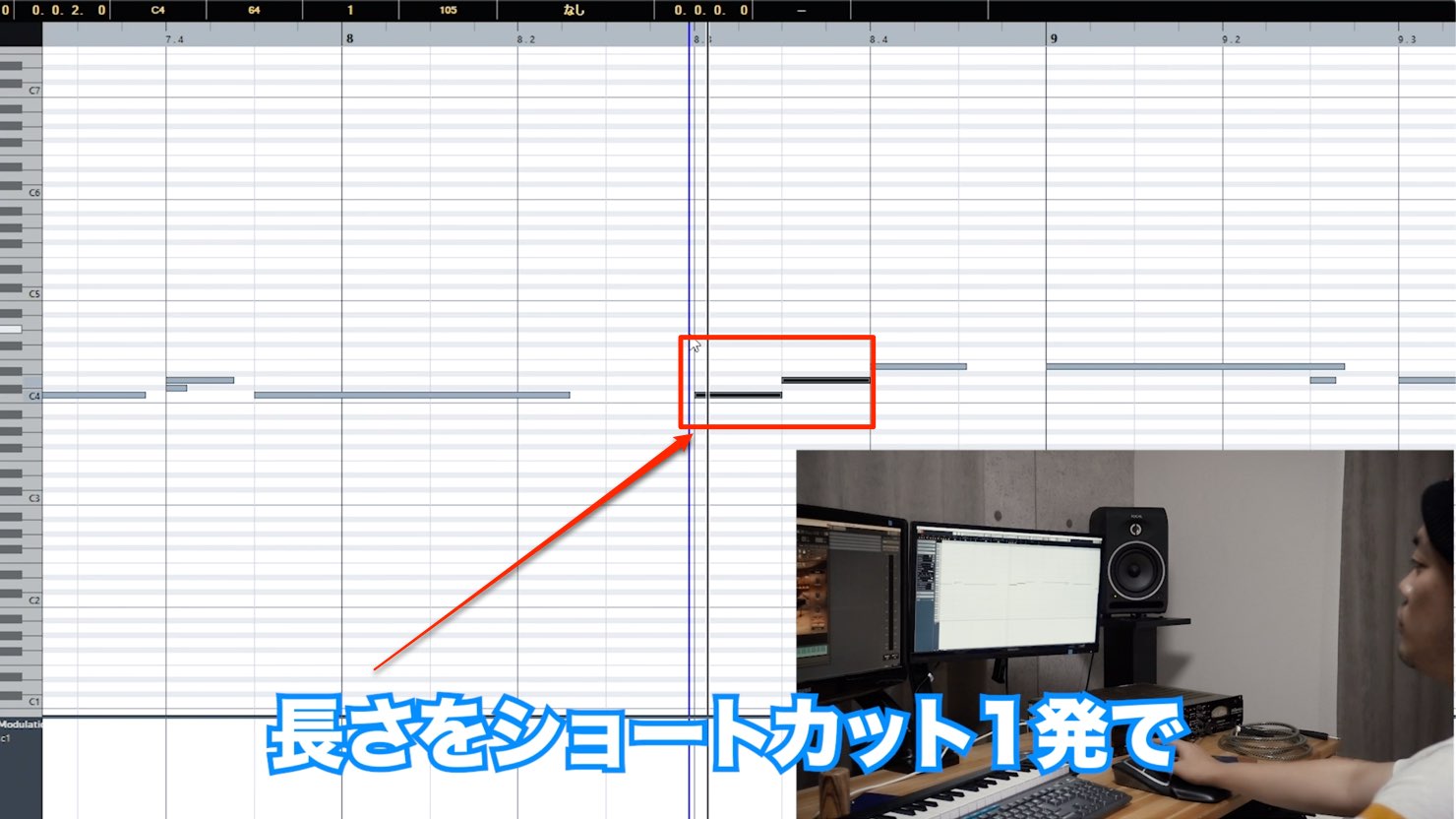Screen dimensions: 1456x819
Task: Select the C4 note ending before 7.4
Action: tap(94, 395)
